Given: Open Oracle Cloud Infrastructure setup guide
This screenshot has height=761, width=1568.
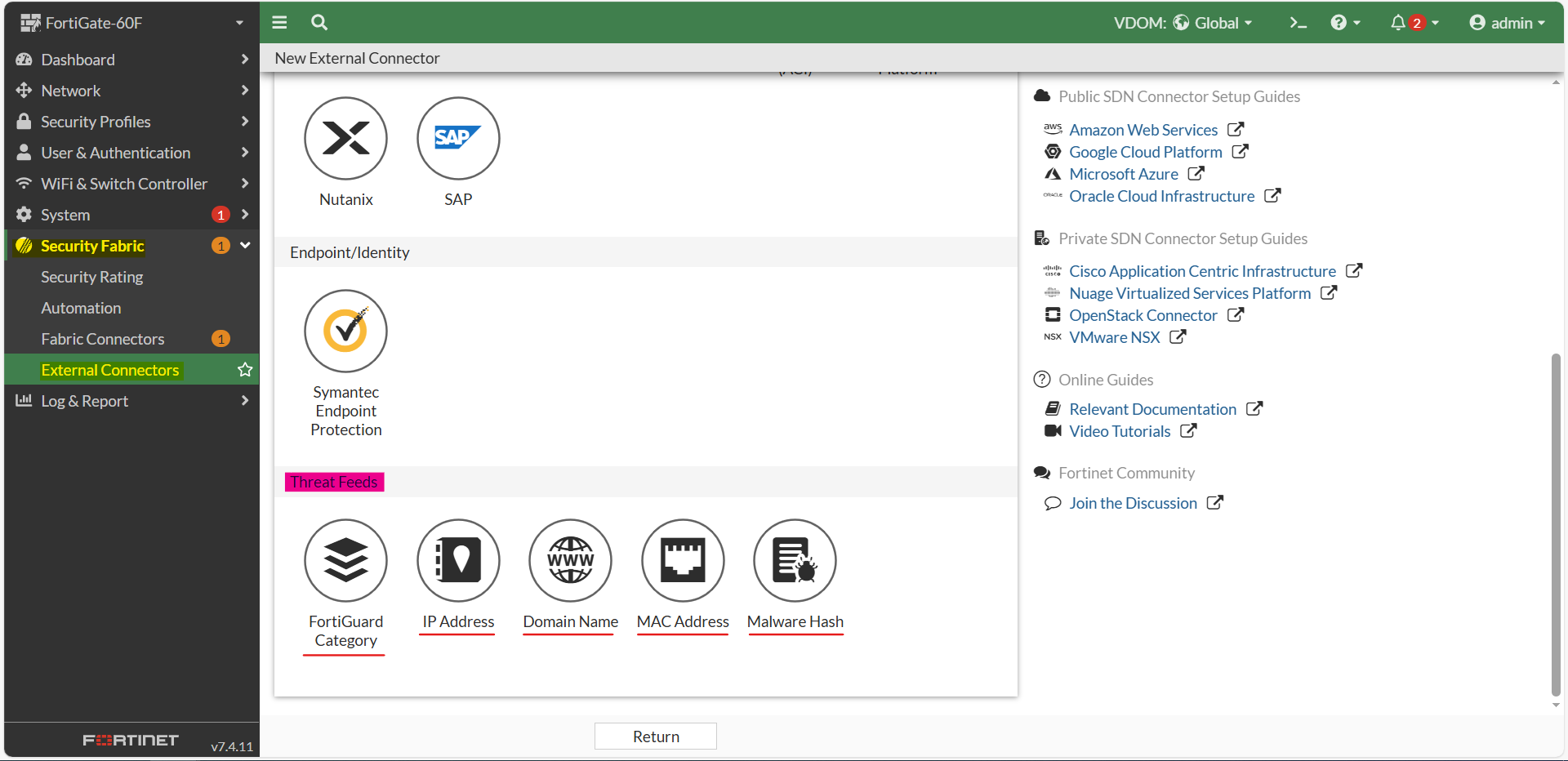Looking at the screenshot, I should 1162,196.
